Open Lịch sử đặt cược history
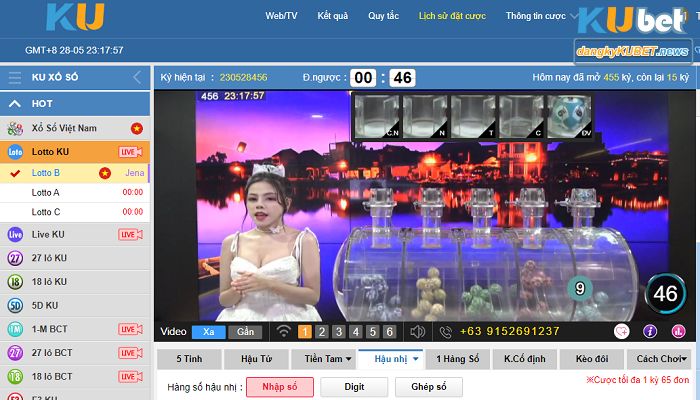 [452, 16]
